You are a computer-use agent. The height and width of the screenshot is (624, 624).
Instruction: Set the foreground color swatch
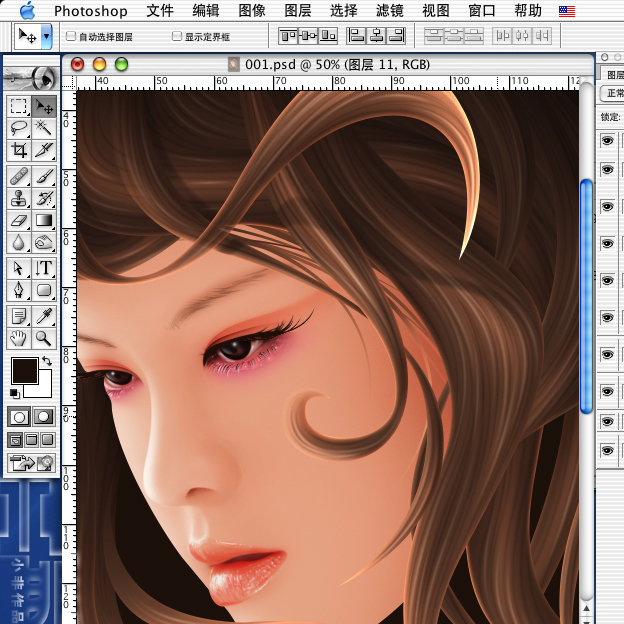point(23,369)
